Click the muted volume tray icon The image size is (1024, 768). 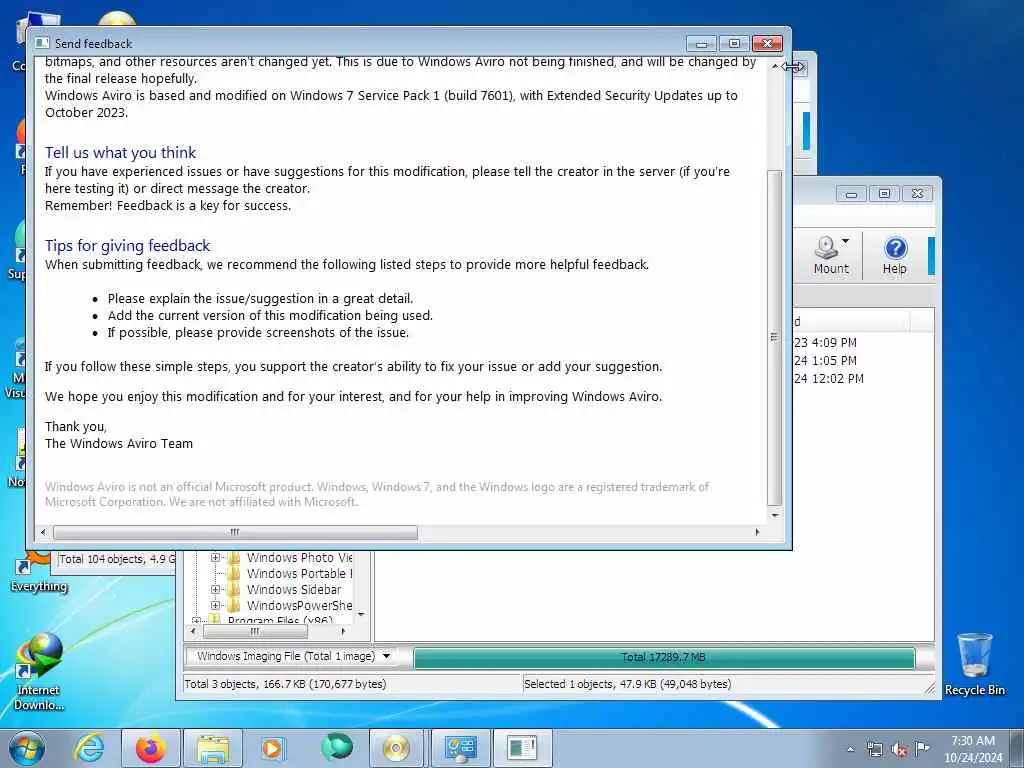899,749
